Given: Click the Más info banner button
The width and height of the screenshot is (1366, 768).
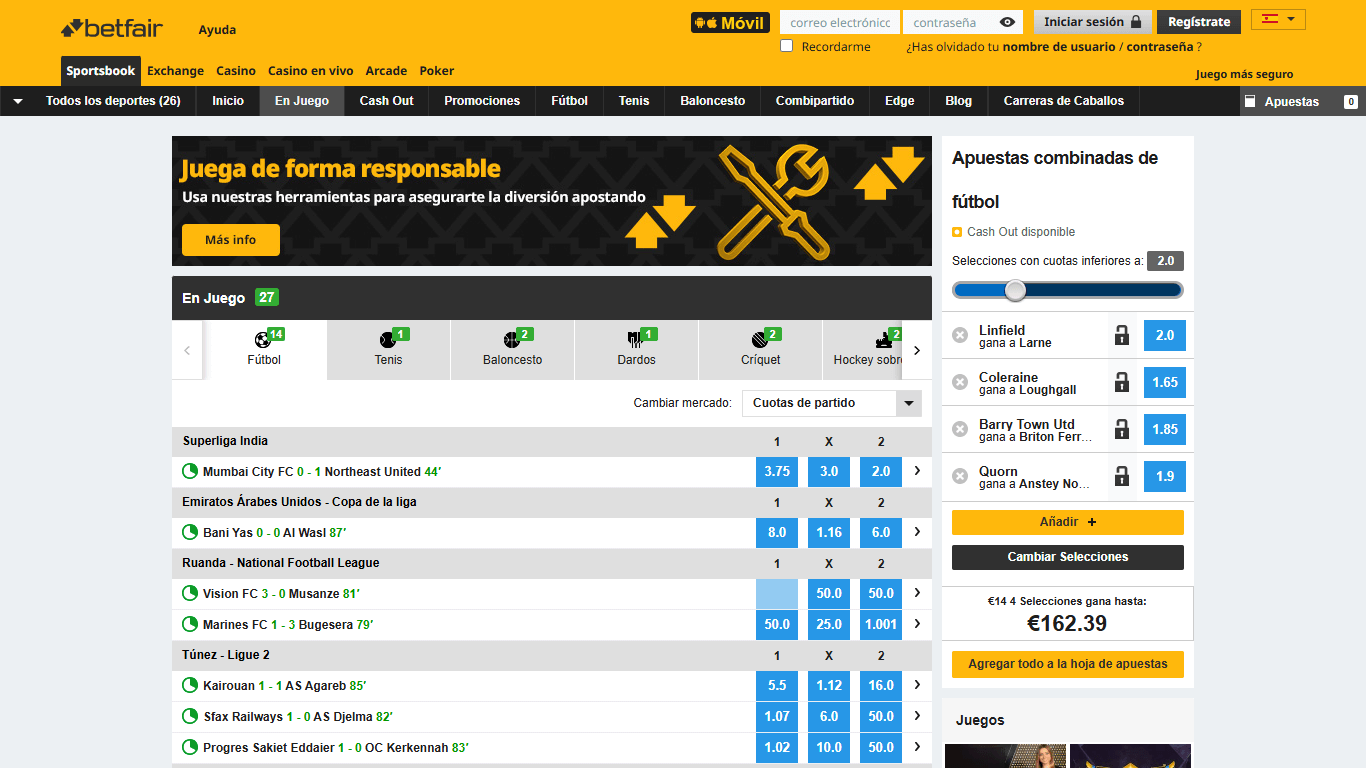Looking at the screenshot, I should coord(231,240).
